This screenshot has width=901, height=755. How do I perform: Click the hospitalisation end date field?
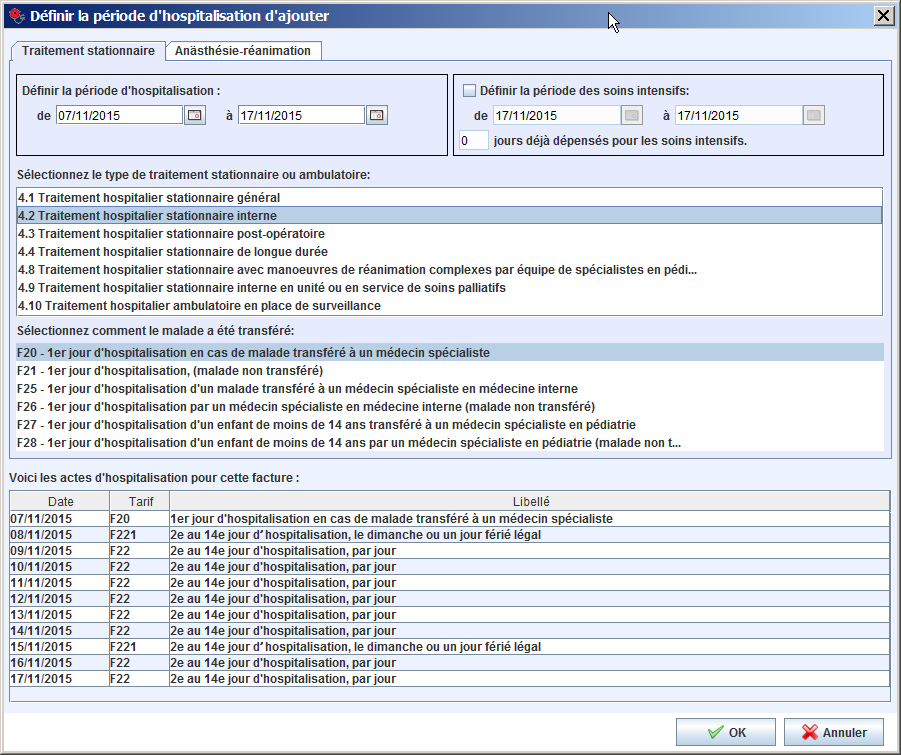pyautogui.click(x=300, y=115)
